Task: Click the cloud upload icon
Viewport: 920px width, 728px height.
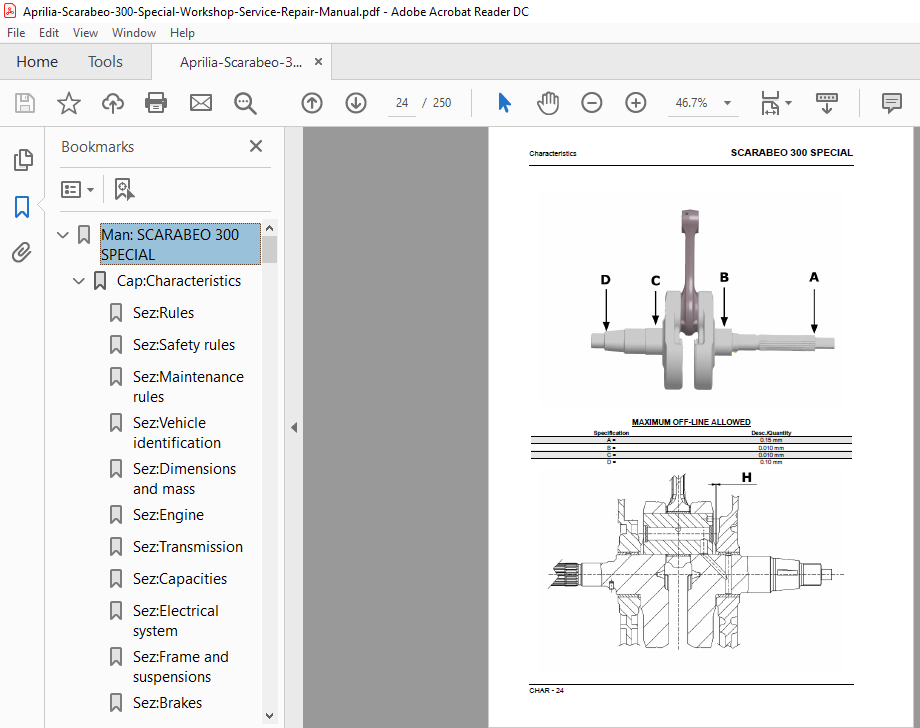Action: point(113,103)
